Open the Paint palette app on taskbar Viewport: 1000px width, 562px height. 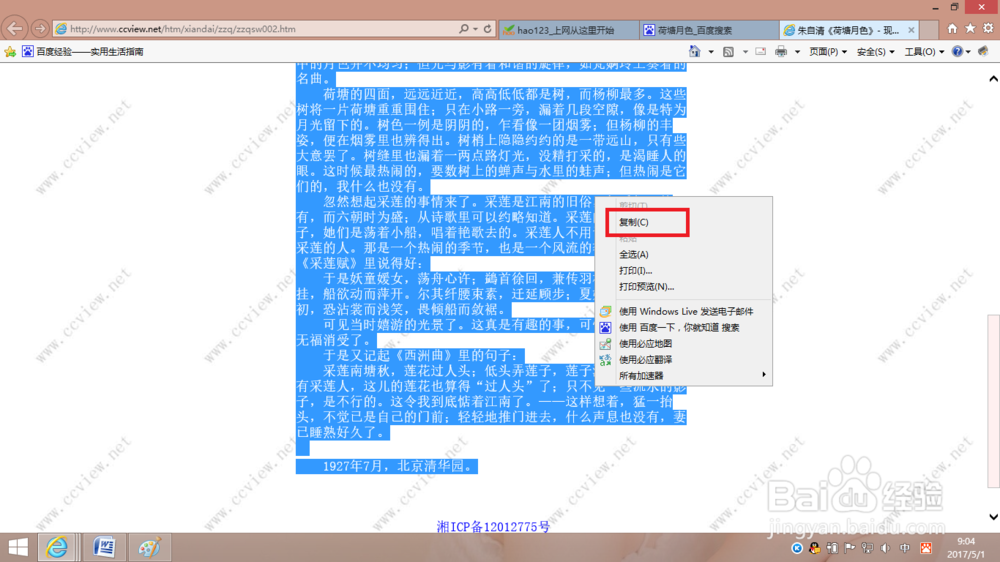tap(149, 547)
